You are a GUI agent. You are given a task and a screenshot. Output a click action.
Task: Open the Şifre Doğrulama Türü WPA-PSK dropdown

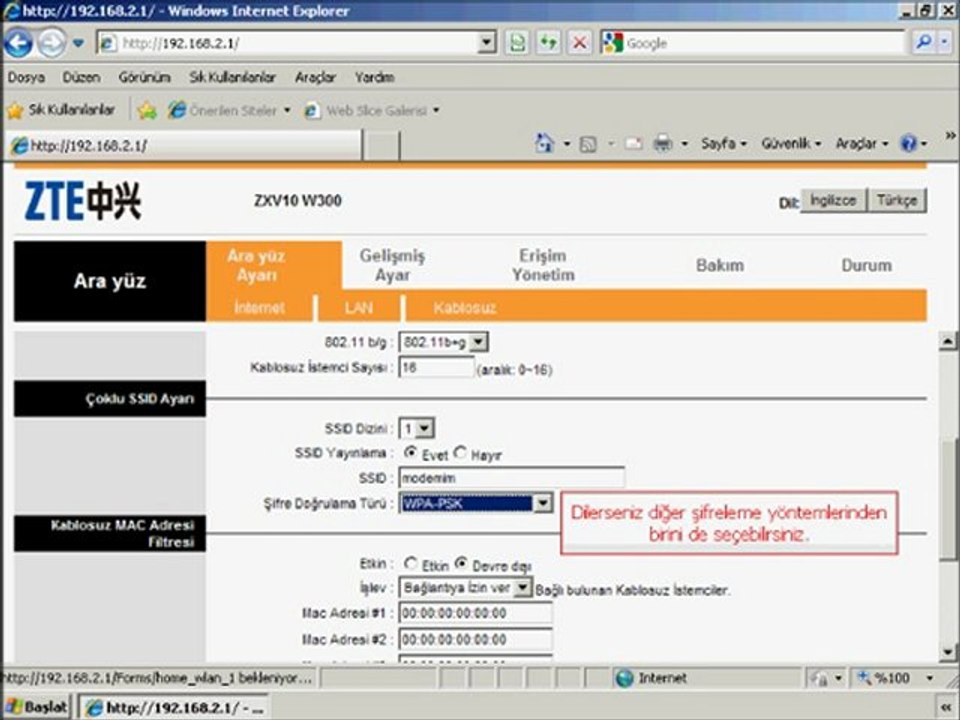tap(475, 503)
